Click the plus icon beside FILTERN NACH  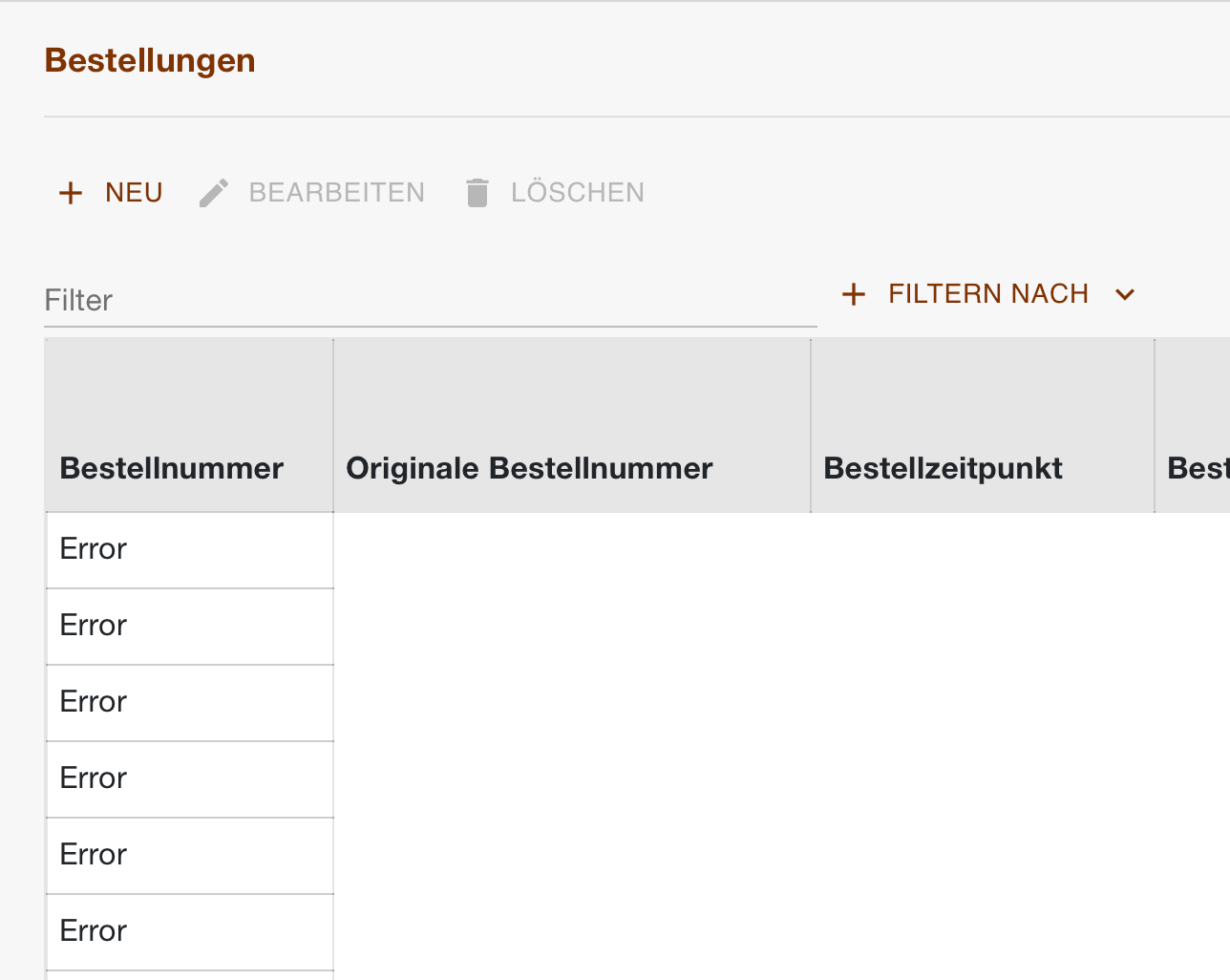point(853,293)
